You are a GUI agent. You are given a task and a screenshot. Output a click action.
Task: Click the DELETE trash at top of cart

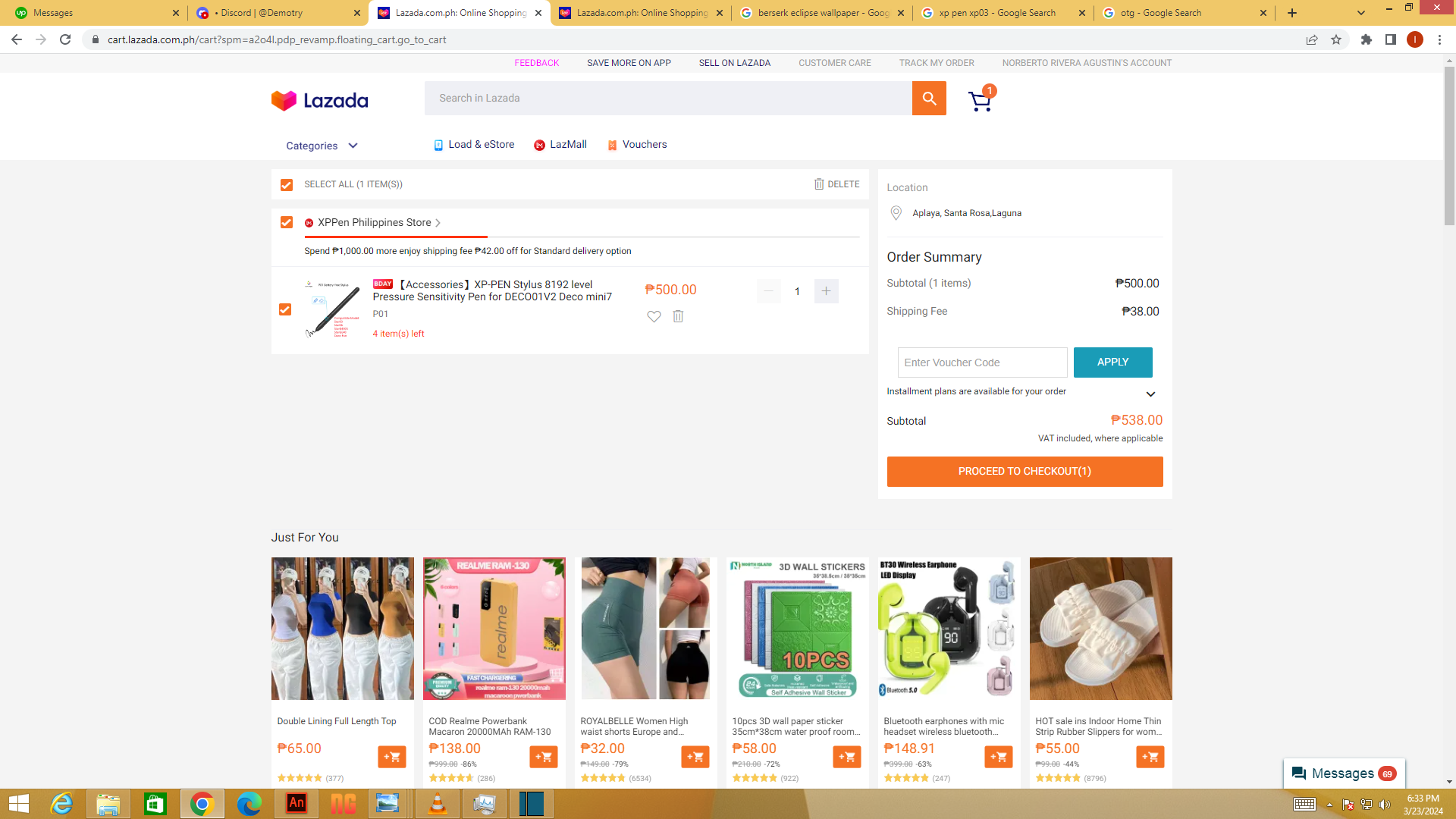pyautogui.click(x=836, y=184)
